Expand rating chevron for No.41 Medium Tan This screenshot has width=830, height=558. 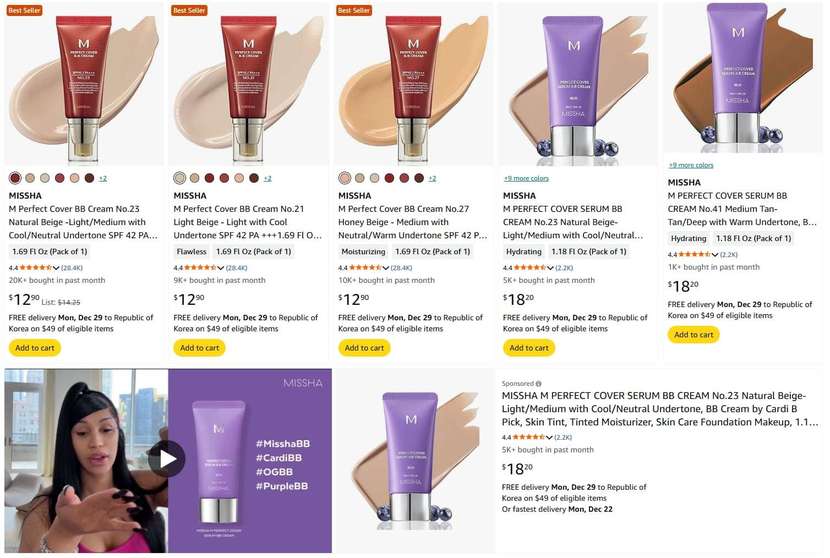coord(715,255)
